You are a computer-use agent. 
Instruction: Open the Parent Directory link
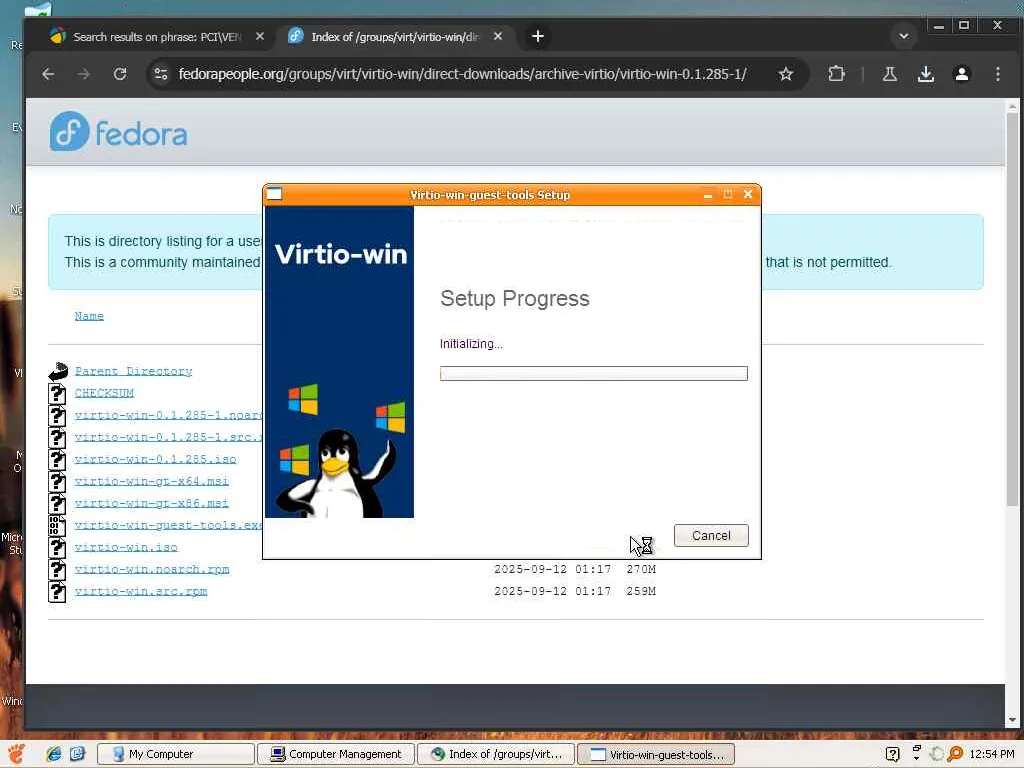[133, 371]
